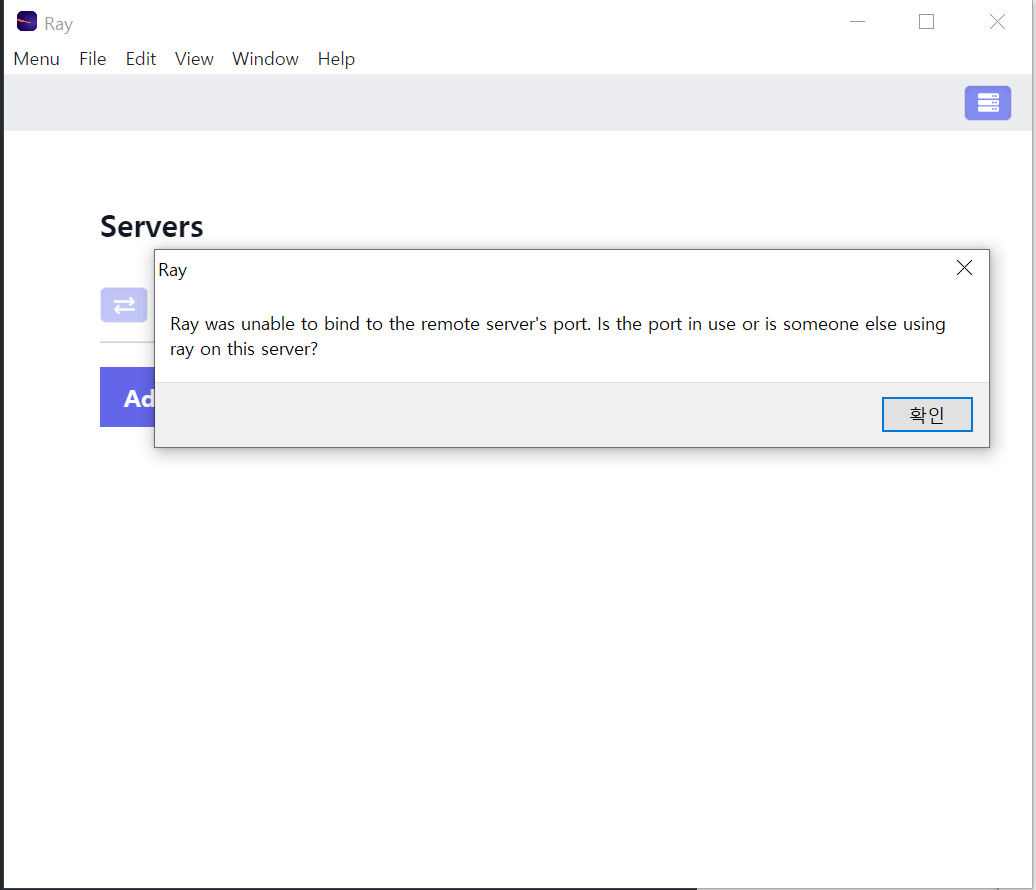Image resolution: width=1036 pixels, height=890 pixels.
Task: Close the Ray application window
Action: 997,21
